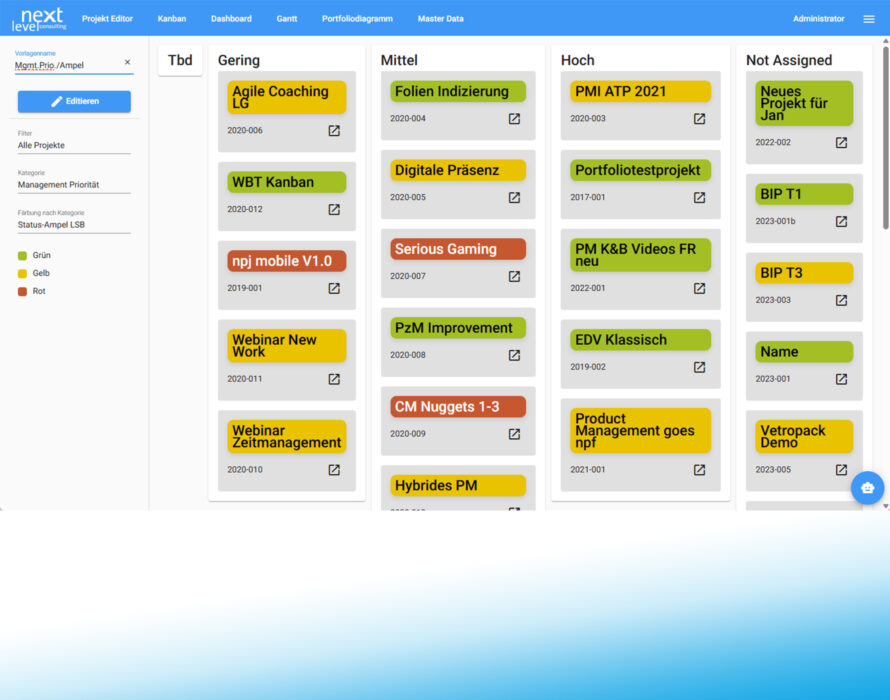The width and height of the screenshot is (890, 700).
Task: Click the EDV Klassisch card title
Action: (x=640, y=340)
